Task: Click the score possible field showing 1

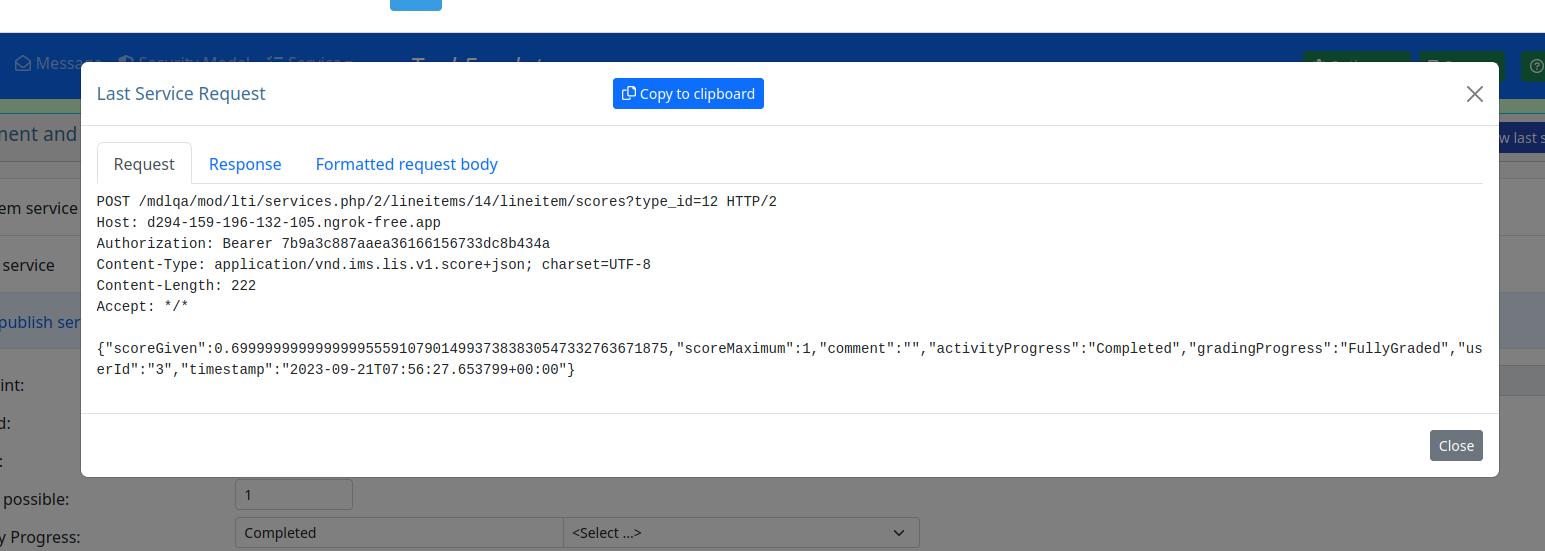Action: point(294,495)
